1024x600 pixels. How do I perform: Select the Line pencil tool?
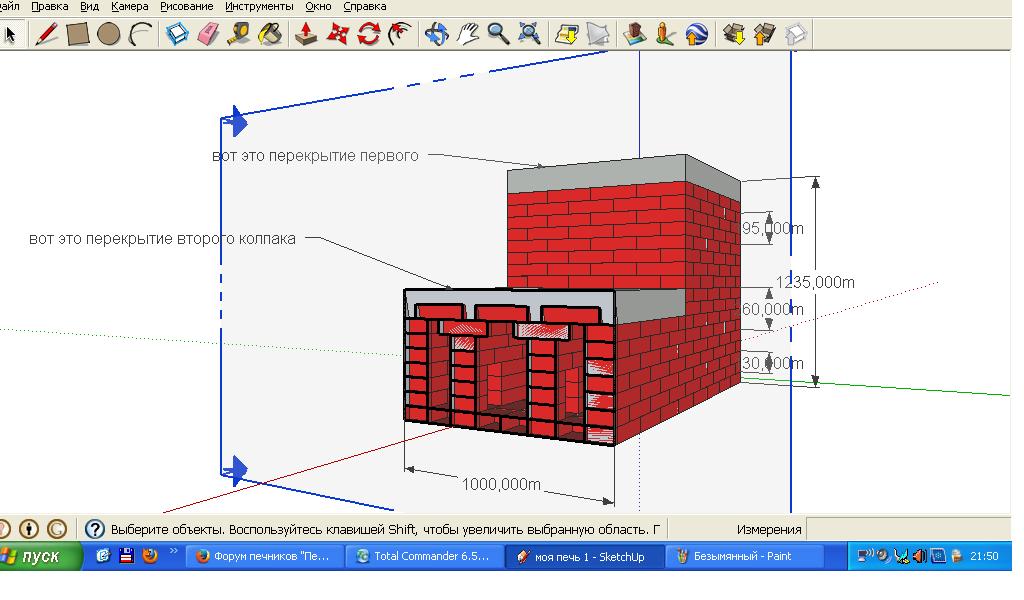[x=46, y=34]
